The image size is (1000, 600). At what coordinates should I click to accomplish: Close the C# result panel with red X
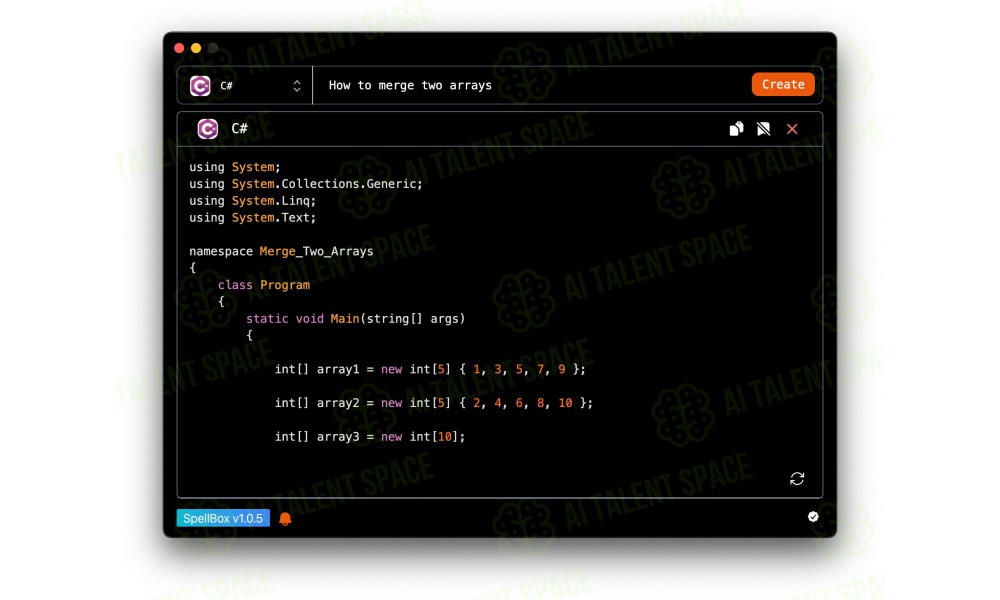click(792, 129)
